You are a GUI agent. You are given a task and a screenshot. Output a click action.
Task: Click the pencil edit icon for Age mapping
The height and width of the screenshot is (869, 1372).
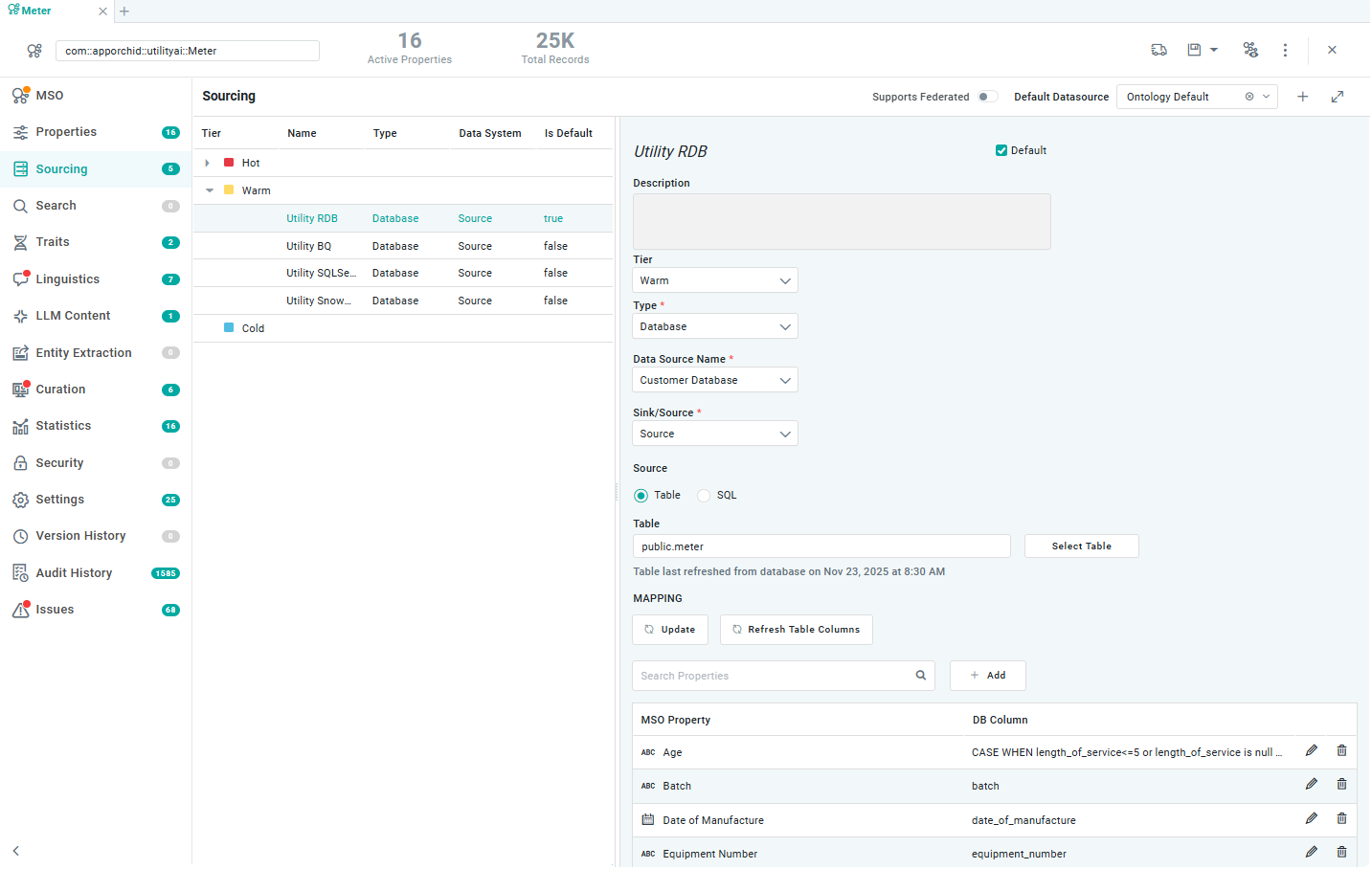click(x=1311, y=751)
